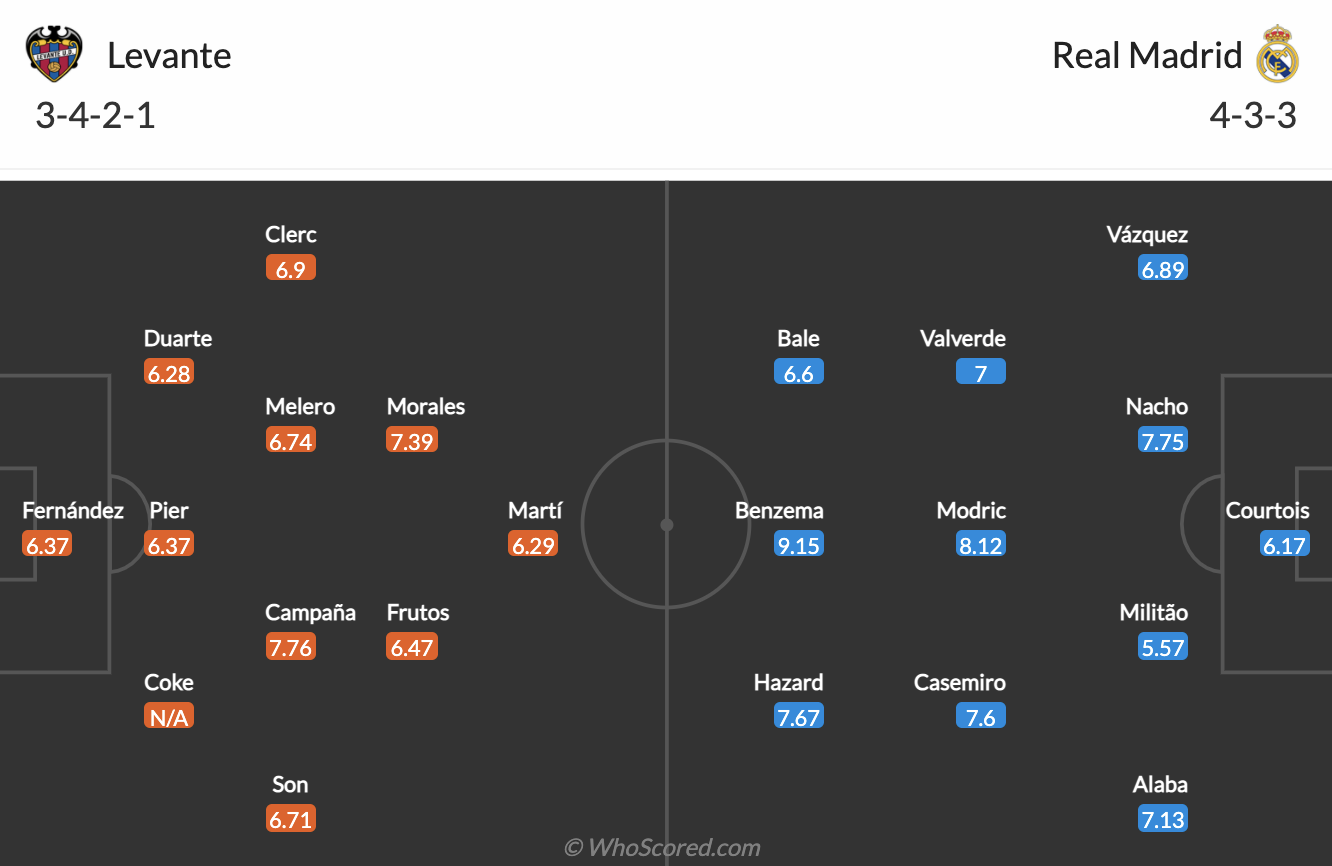Click Levante's 3-4-2-1 formation text
The height and width of the screenshot is (866, 1332).
point(95,116)
